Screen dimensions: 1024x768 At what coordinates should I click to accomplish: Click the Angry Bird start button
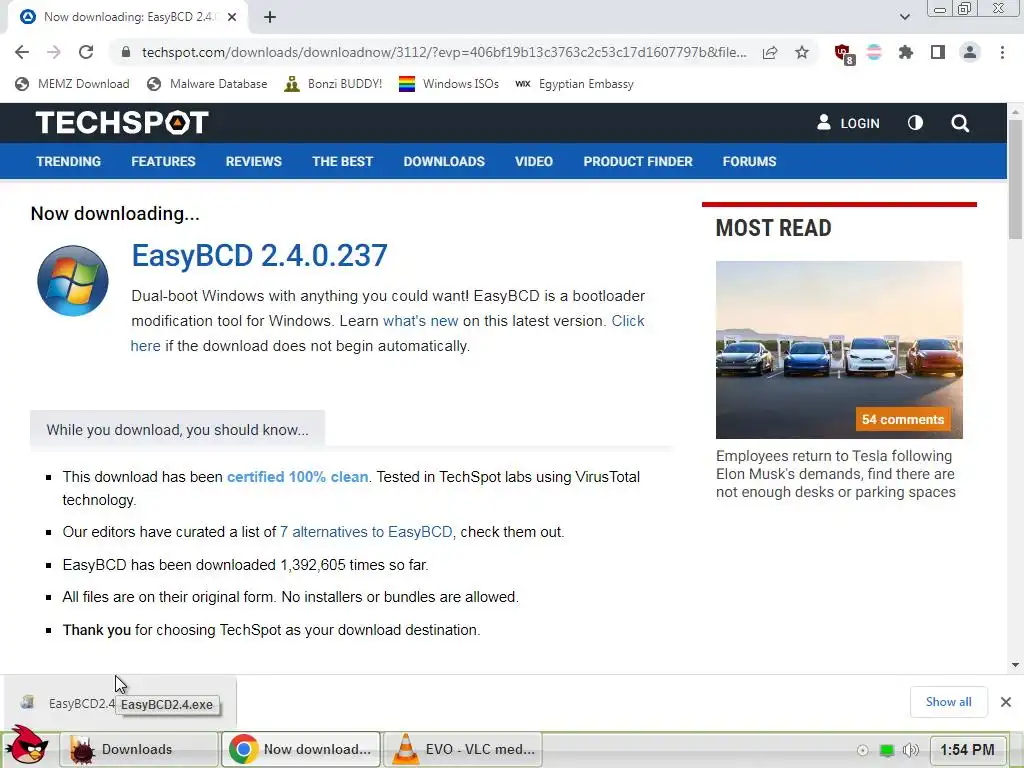[26, 746]
